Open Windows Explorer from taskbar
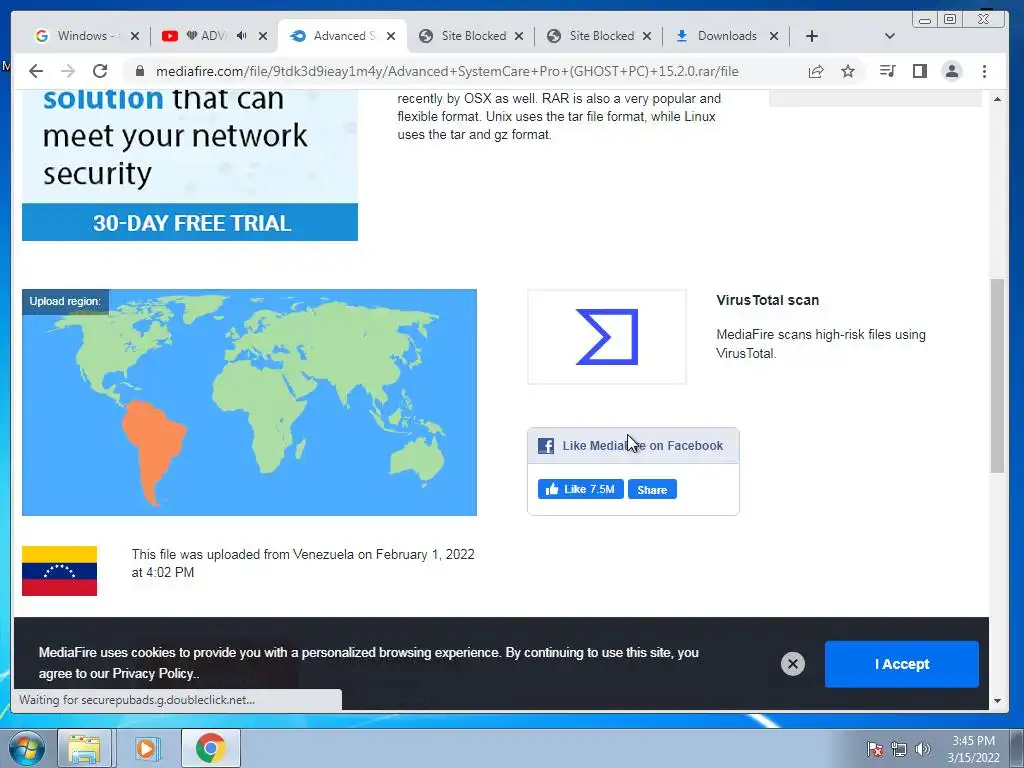The width and height of the screenshot is (1024, 768). click(84, 748)
